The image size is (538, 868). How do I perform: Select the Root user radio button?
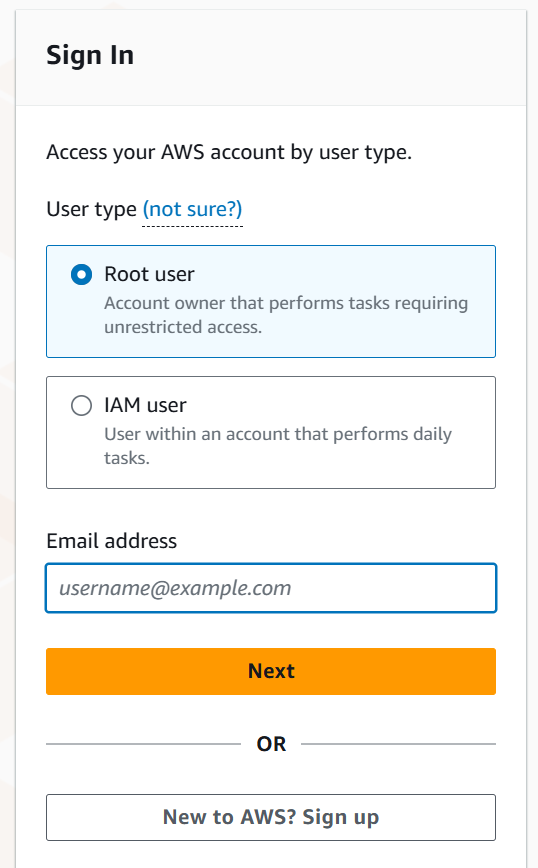[81, 275]
